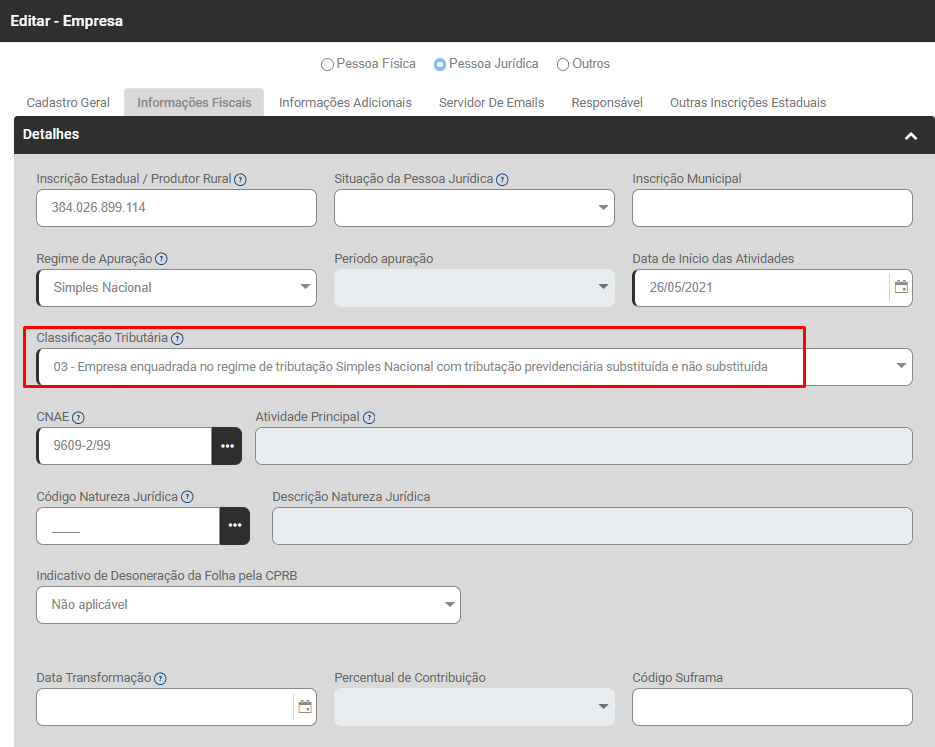Image resolution: width=935 pixels, height=747 pixels.
Task: Click help icon beside Classificação Tributária
Action: (x=177, y=339)
